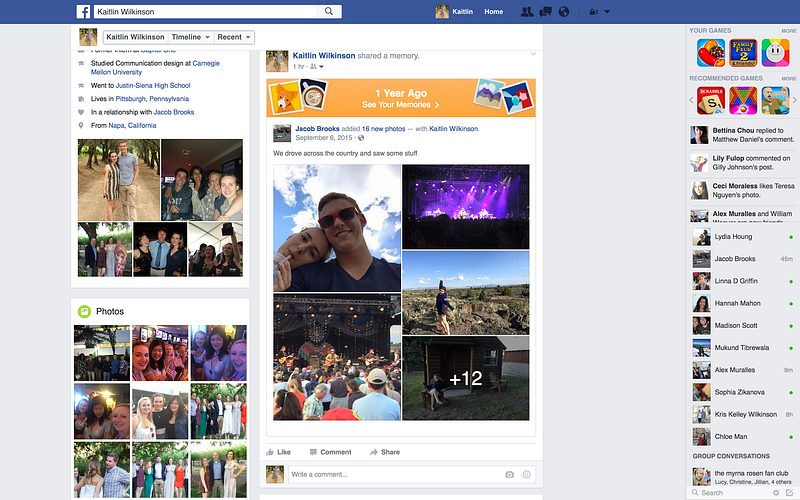
Task: Click the search magnifier button
Action: [329, 11]
